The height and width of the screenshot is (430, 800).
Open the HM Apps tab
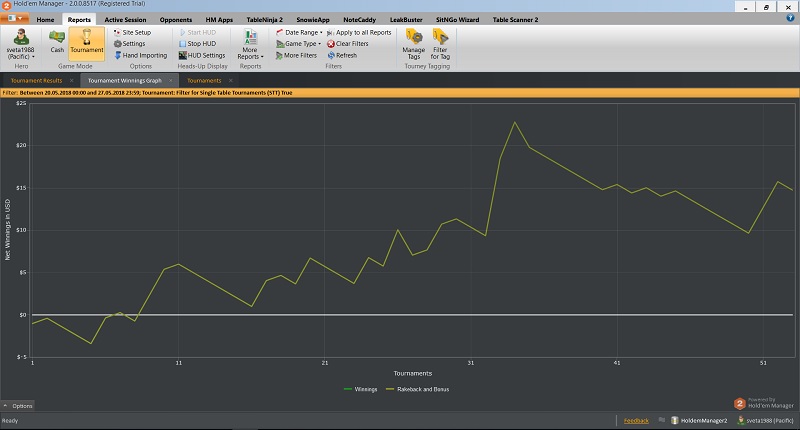(219, 20)
